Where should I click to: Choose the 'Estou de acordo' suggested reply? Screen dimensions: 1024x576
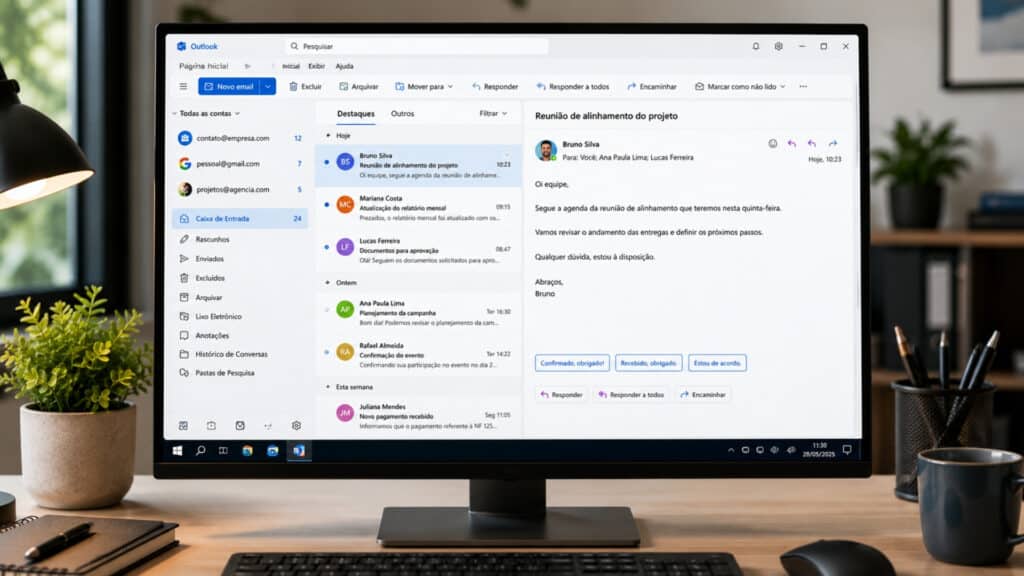[x=717, y=363]
